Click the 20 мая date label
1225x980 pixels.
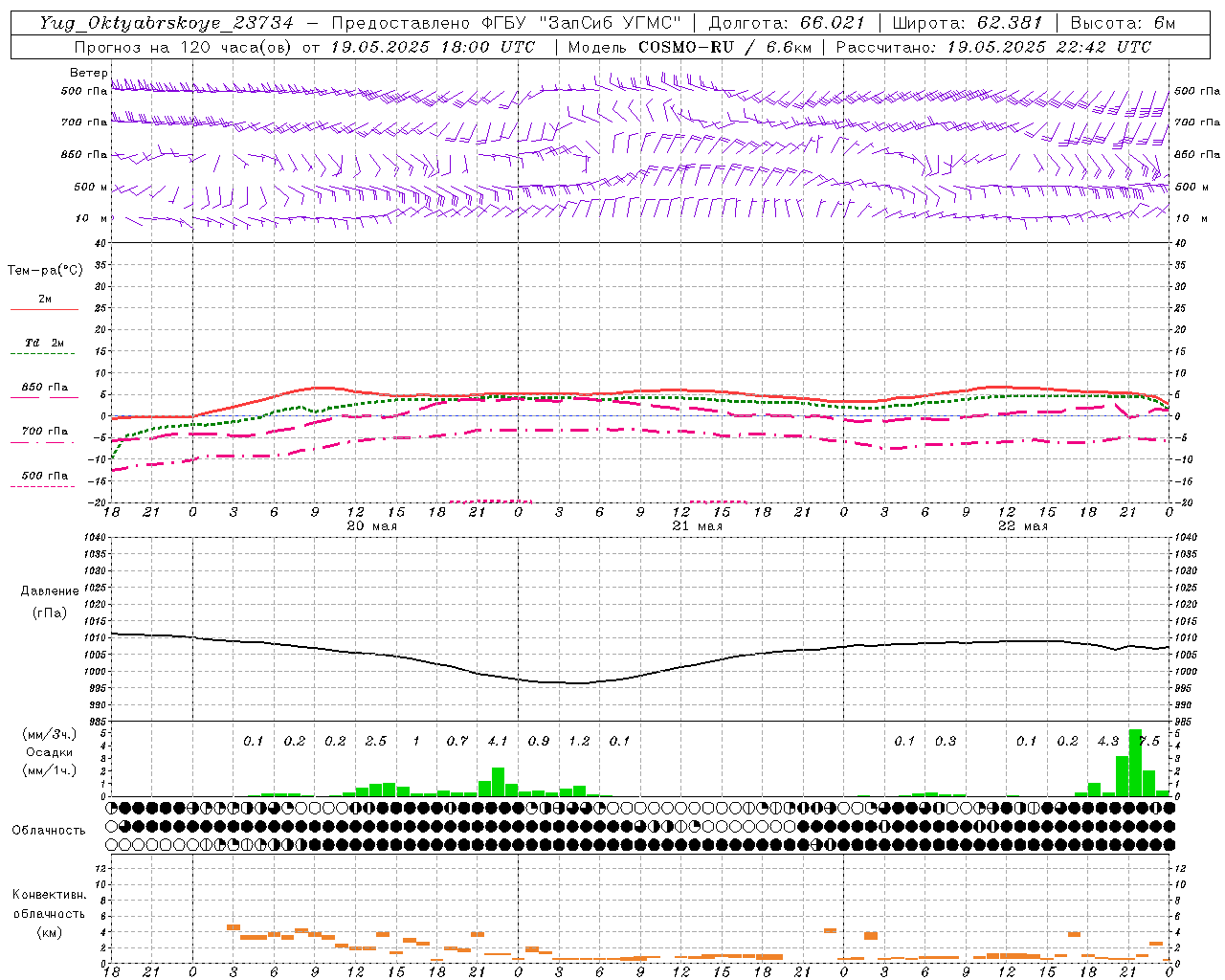[x=371, y=525]
